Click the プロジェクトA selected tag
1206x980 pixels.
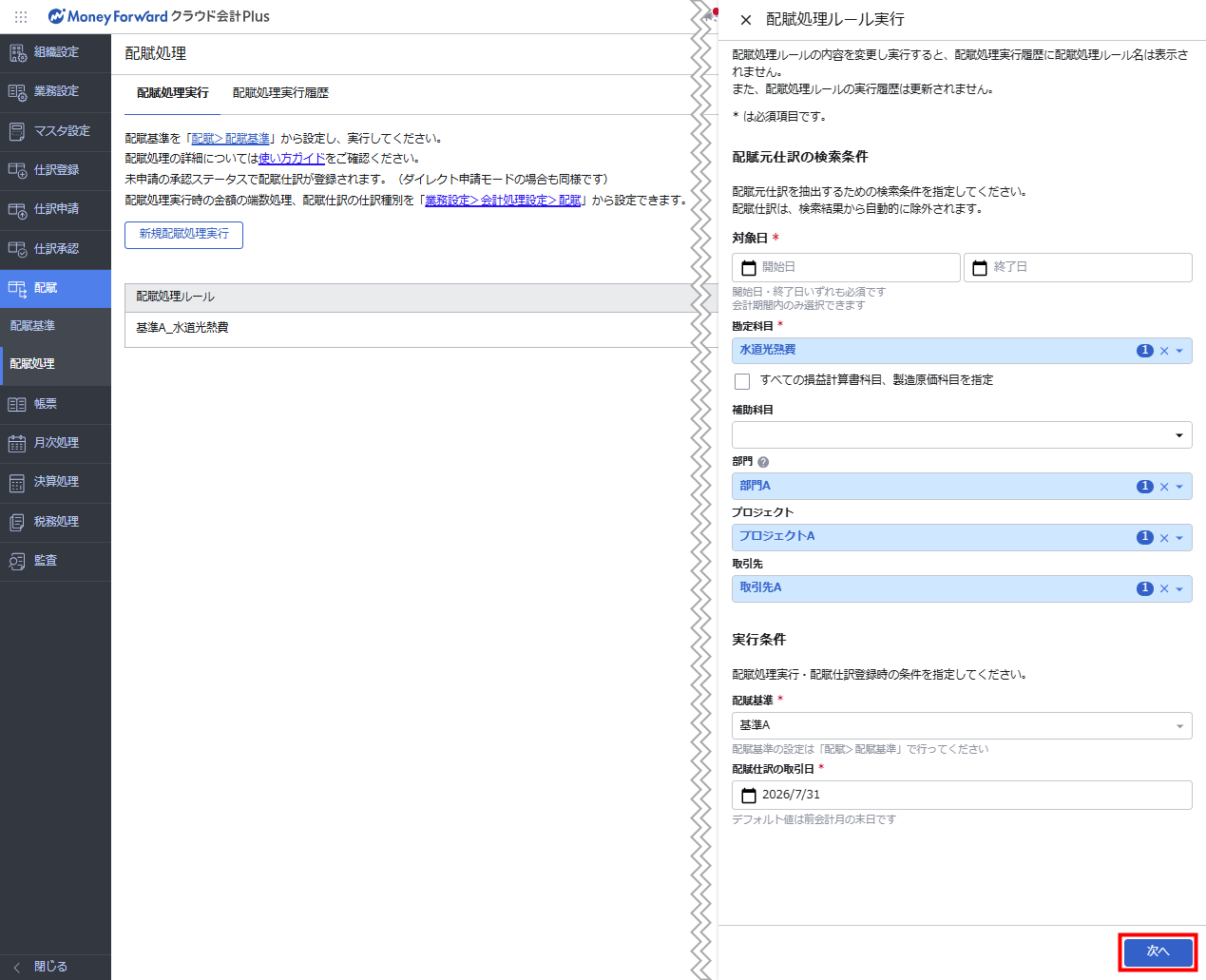click(777, 536)
